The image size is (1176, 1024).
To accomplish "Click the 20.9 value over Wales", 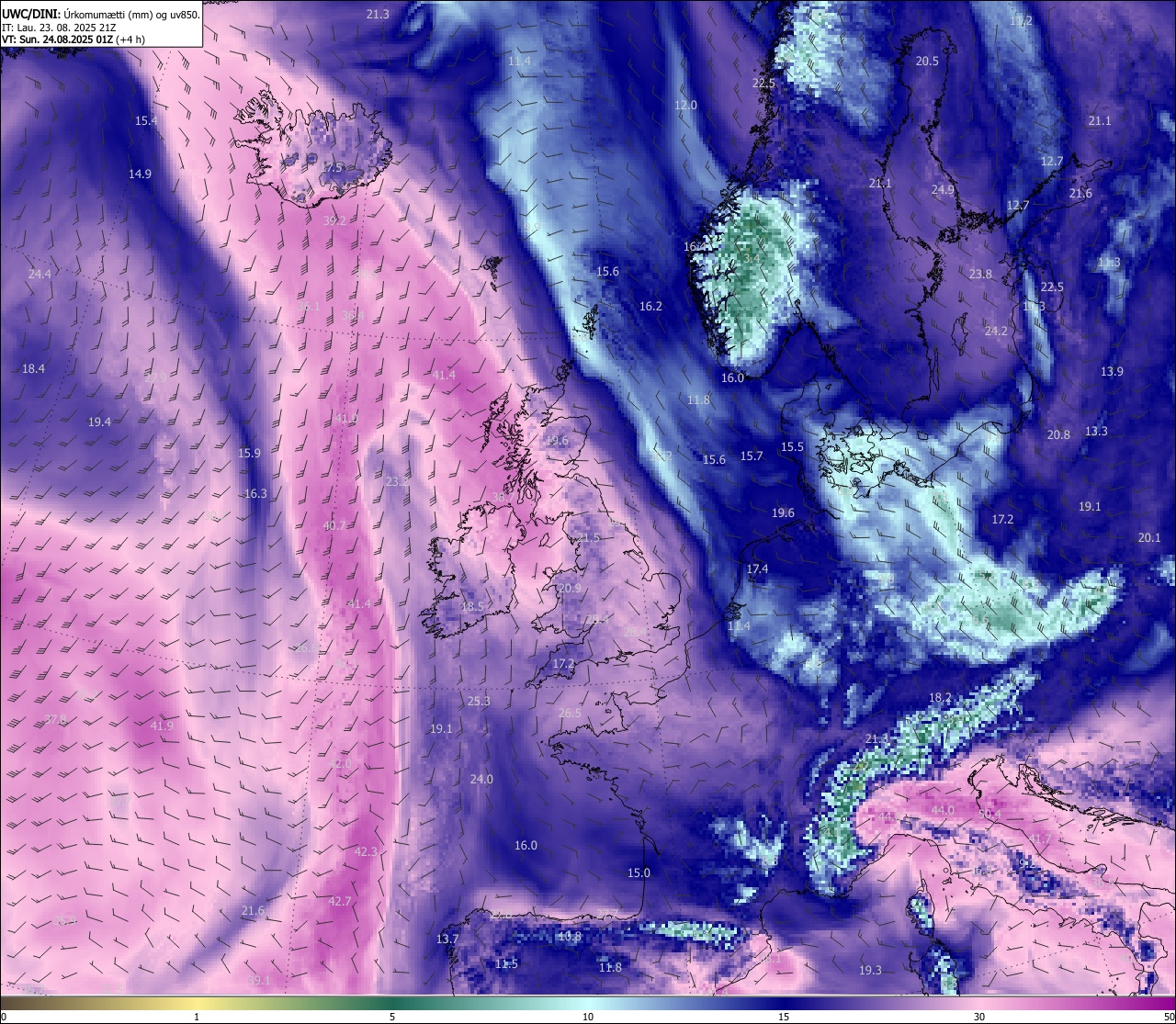I will [x=570, y=588].
